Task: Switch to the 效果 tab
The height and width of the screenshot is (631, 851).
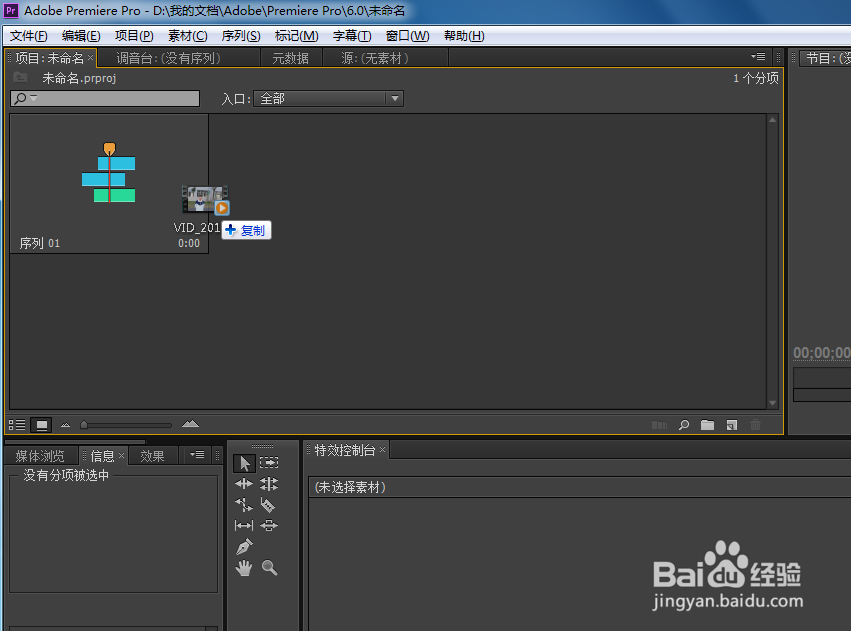Action: pyautogui.click(x=152, y=456)
